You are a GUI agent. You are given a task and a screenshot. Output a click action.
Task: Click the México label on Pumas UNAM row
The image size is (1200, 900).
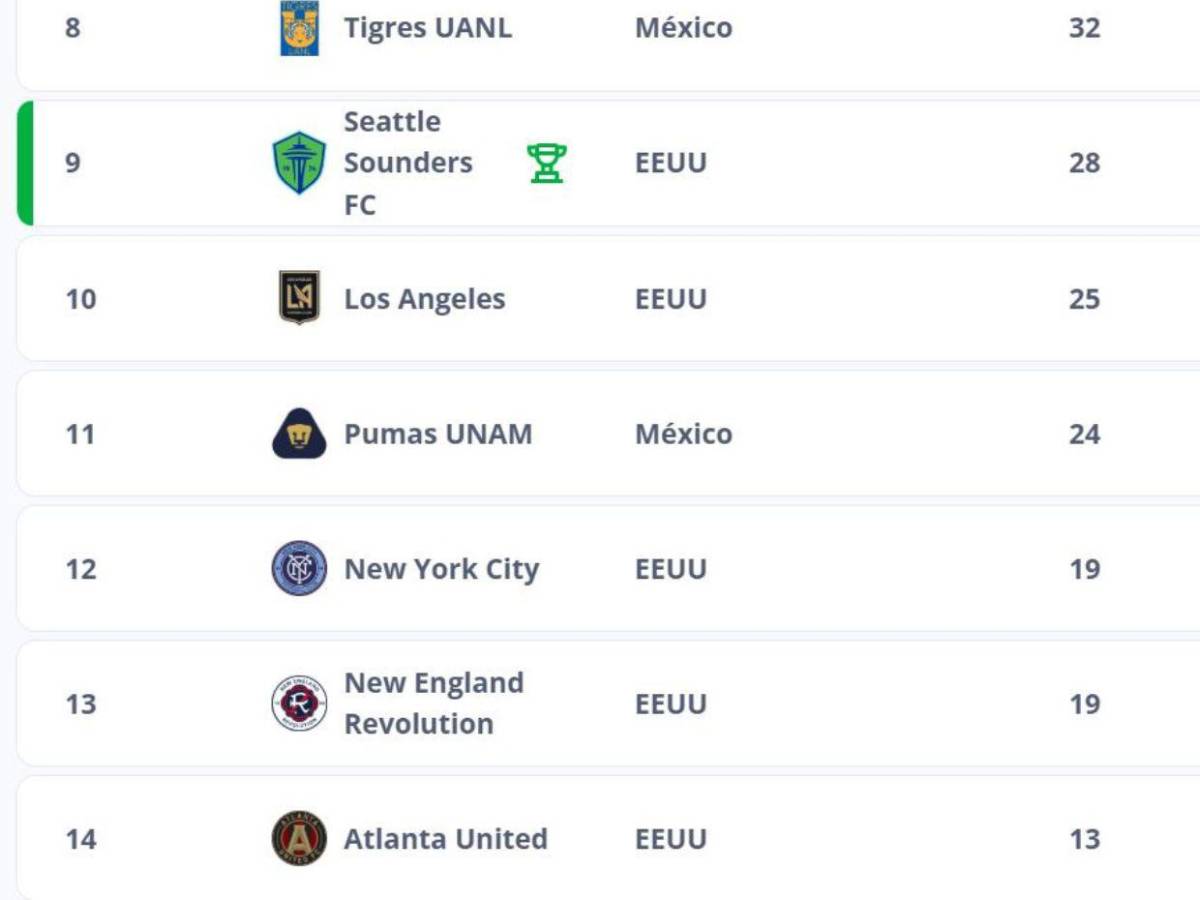[x=684, y=434]
